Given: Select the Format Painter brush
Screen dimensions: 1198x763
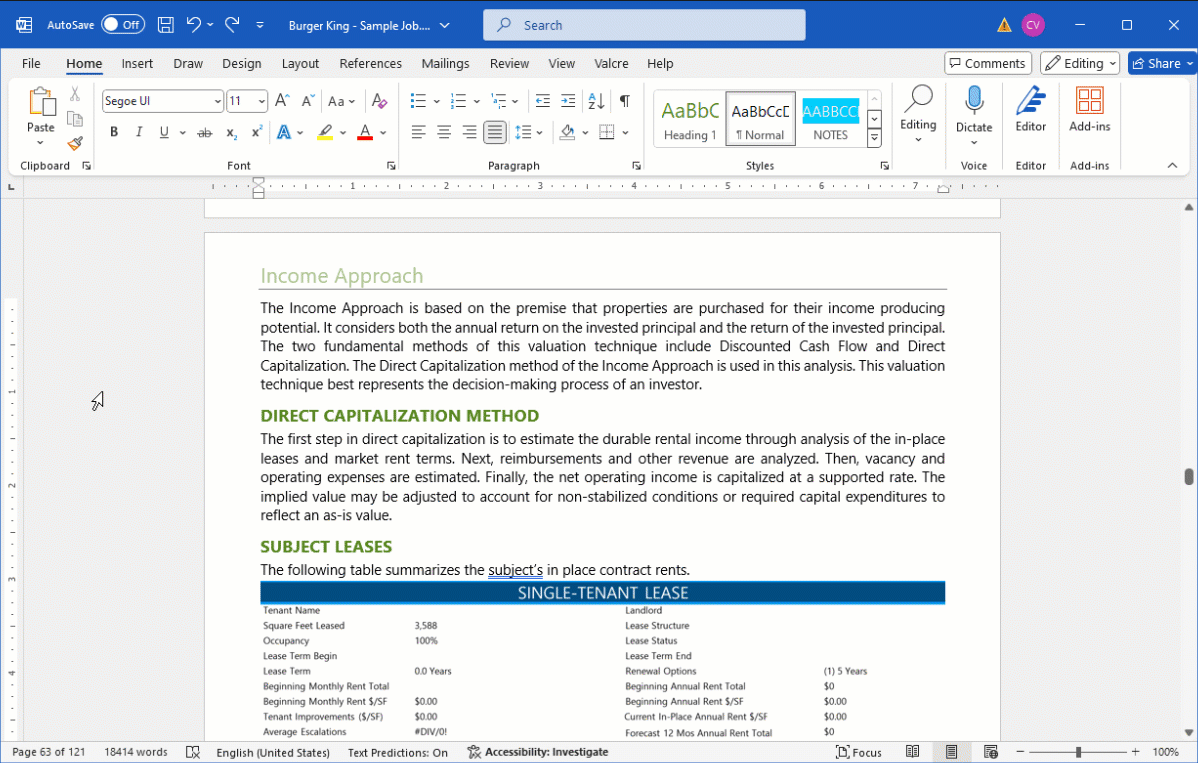Looking at the screenshot, I should (75, 143).
